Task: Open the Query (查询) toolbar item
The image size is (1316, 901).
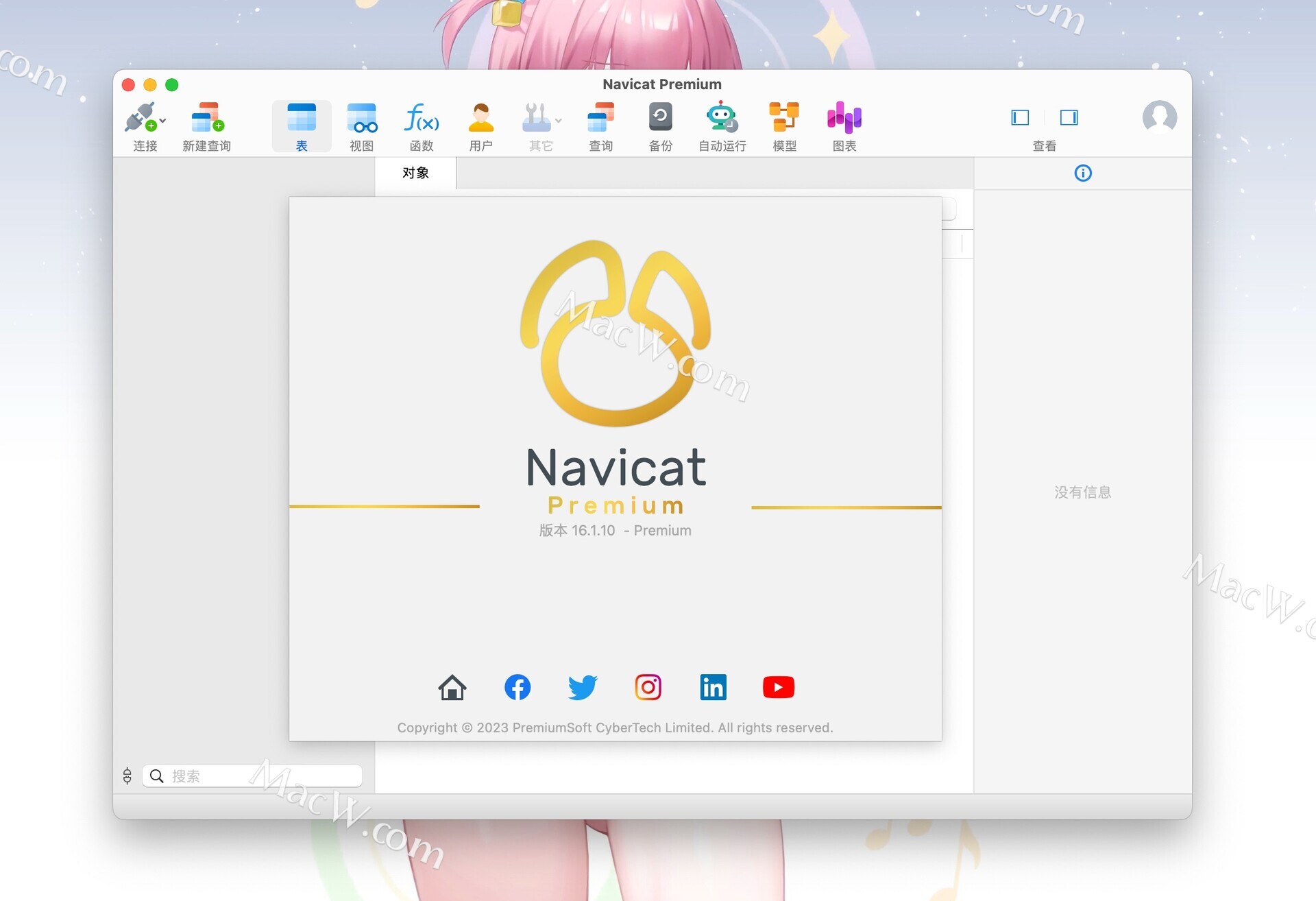Action: tap(601, 126)
